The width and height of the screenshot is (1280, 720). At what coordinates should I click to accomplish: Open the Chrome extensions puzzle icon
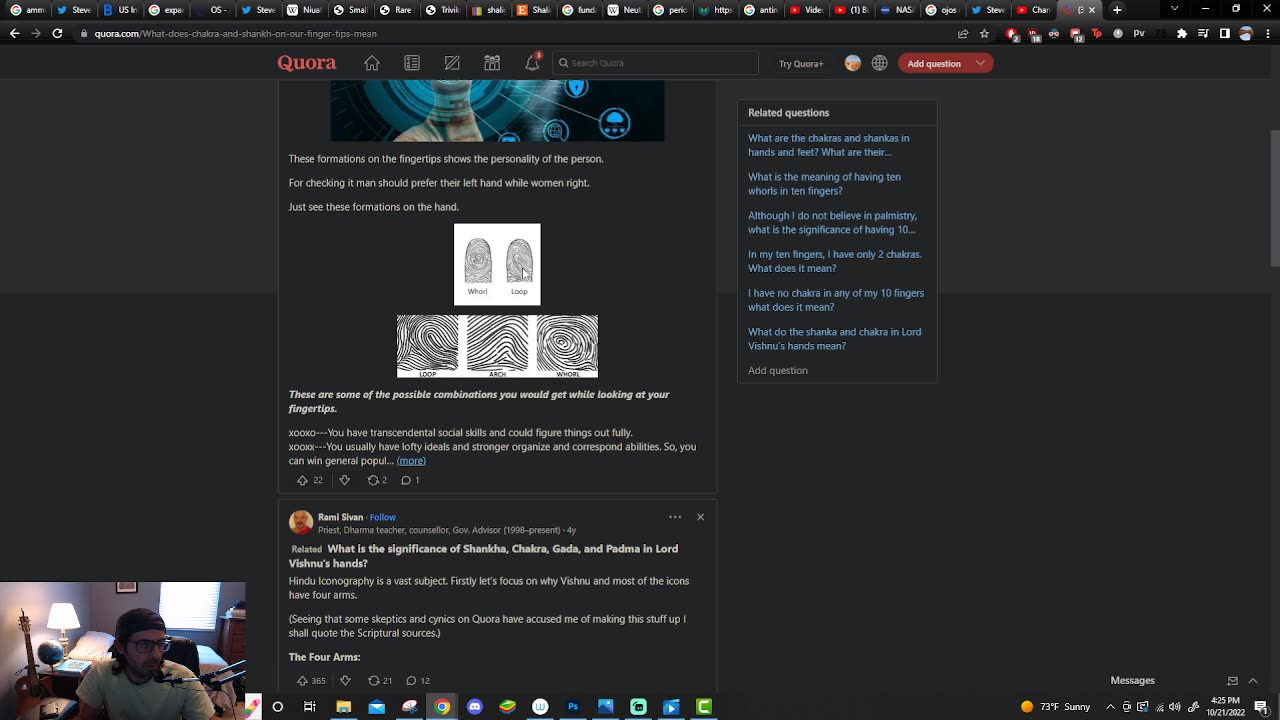coord(1182,33)
